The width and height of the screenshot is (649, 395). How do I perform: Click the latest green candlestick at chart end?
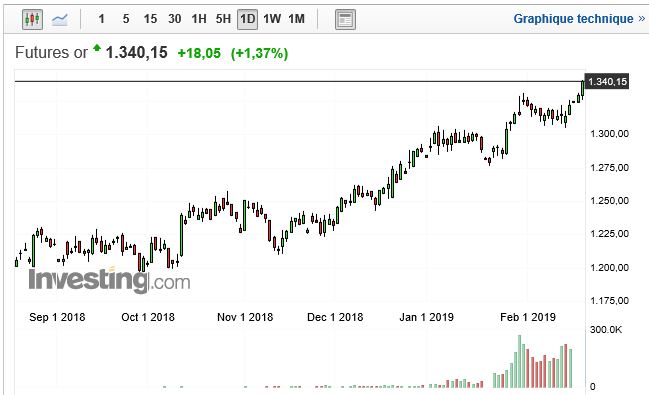point(583,89)
